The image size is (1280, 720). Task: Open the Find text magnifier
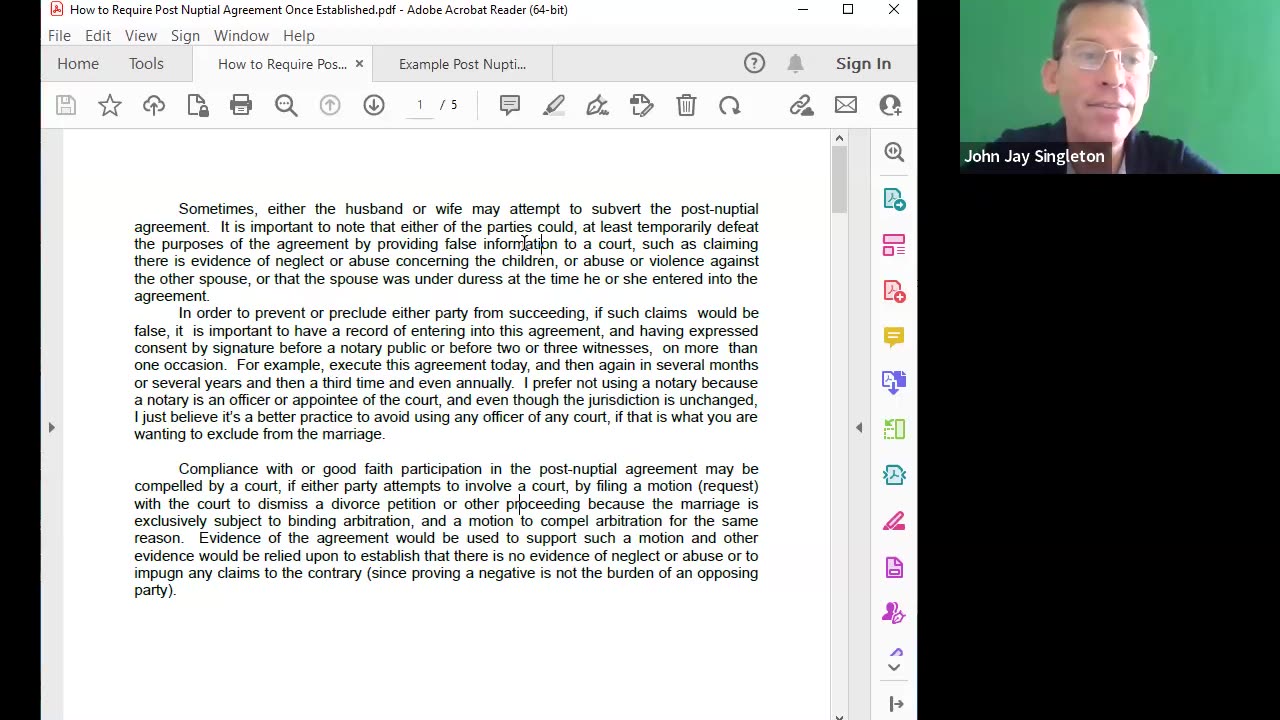pyautogui.click(x=286, y=105)
